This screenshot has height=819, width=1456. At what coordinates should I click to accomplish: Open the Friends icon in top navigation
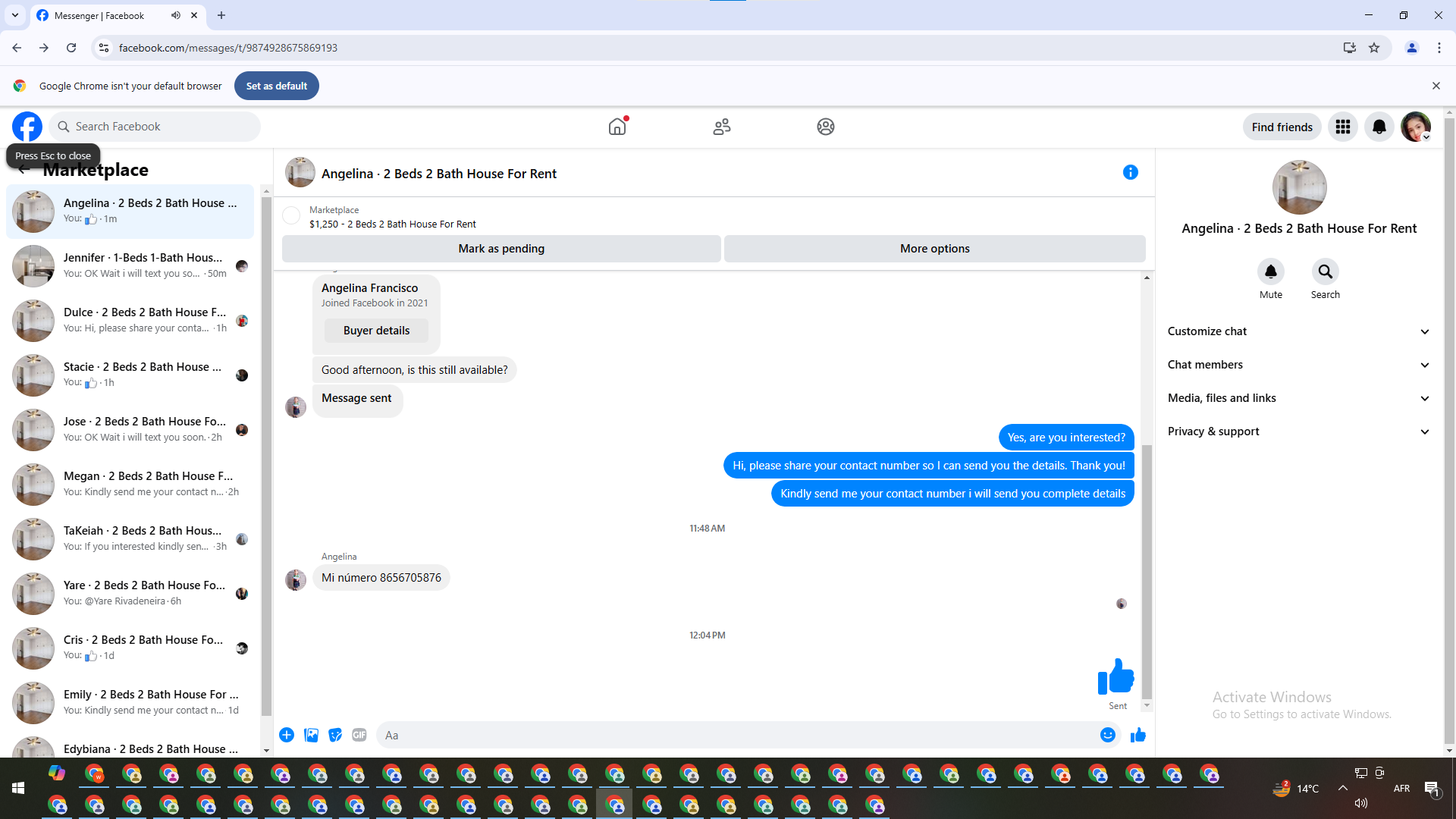[722, 127]
